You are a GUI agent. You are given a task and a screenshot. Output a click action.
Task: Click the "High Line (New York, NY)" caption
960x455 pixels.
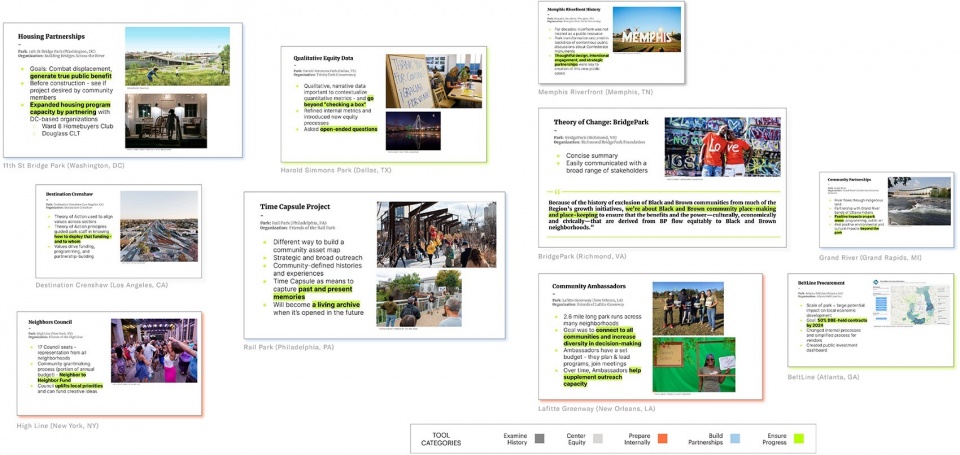click(x=58, y=426)
